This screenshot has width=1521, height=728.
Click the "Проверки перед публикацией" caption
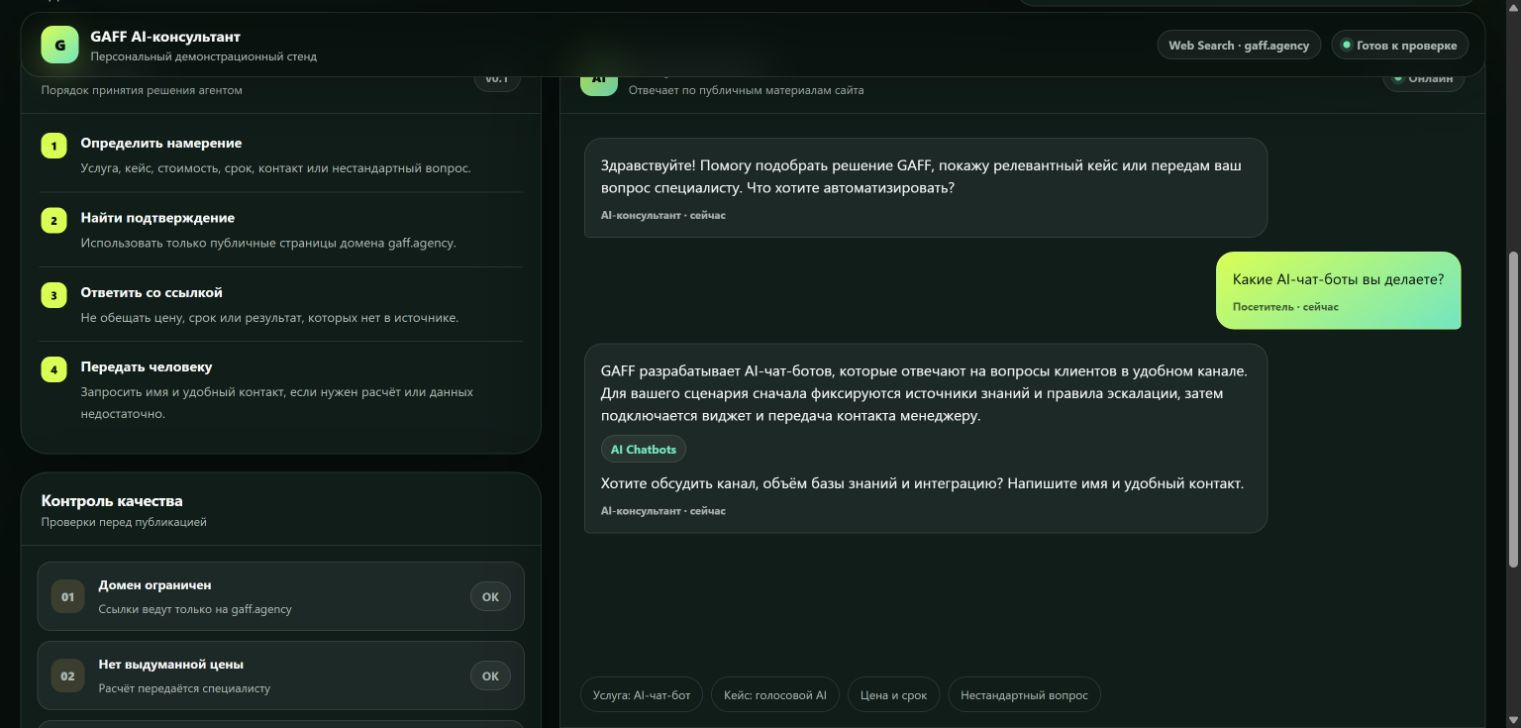124,522
